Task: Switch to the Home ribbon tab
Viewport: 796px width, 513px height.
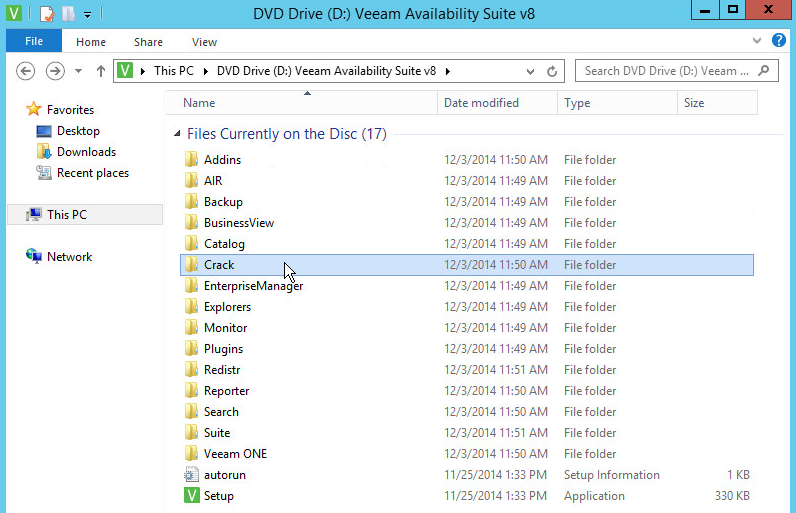Action: (x=91, y=42)
